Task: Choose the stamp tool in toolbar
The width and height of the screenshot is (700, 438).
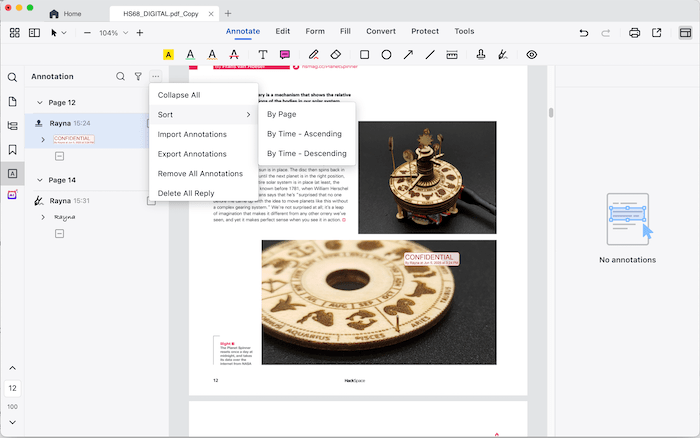Action: (481, 54)
